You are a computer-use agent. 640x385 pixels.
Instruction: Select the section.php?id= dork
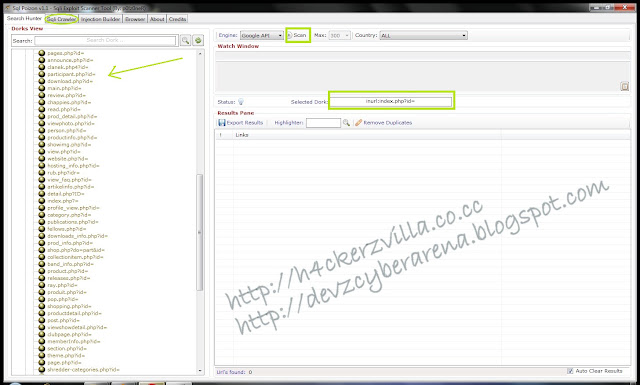(x=67, y=349)
